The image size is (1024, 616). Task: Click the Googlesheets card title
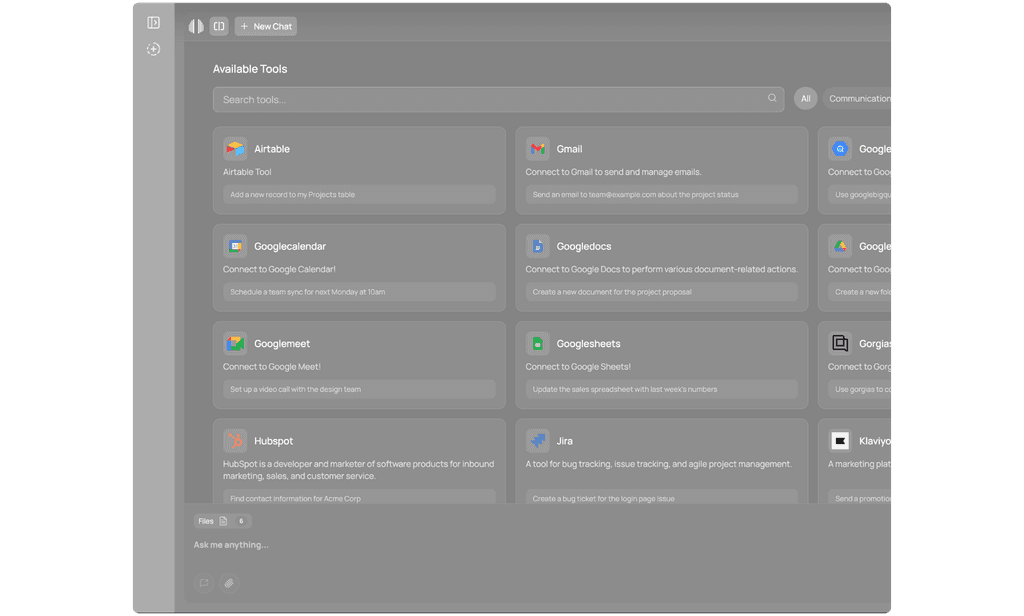tap(588, 344)
